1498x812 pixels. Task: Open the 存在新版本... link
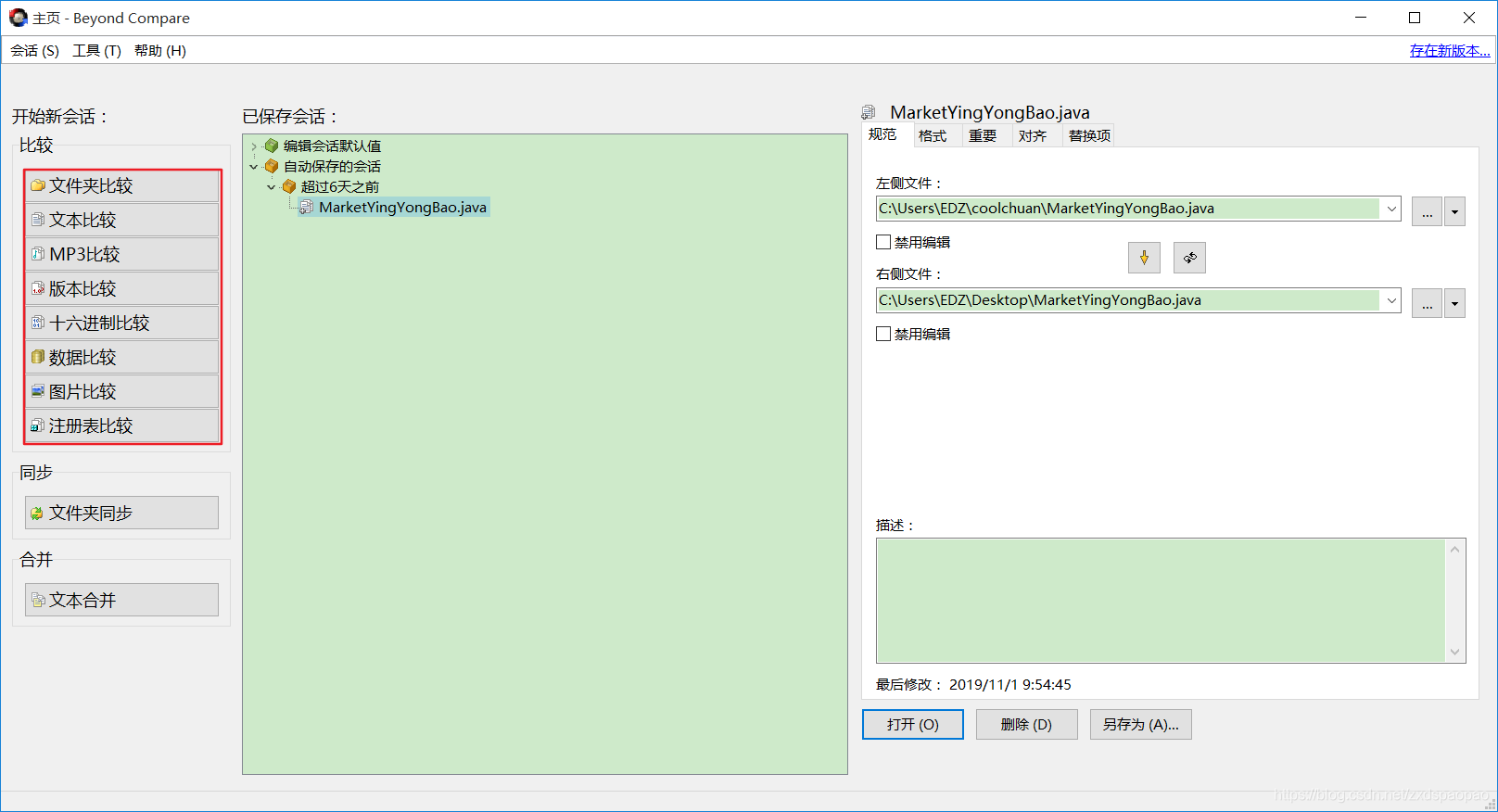click(x=1450, y=50)
